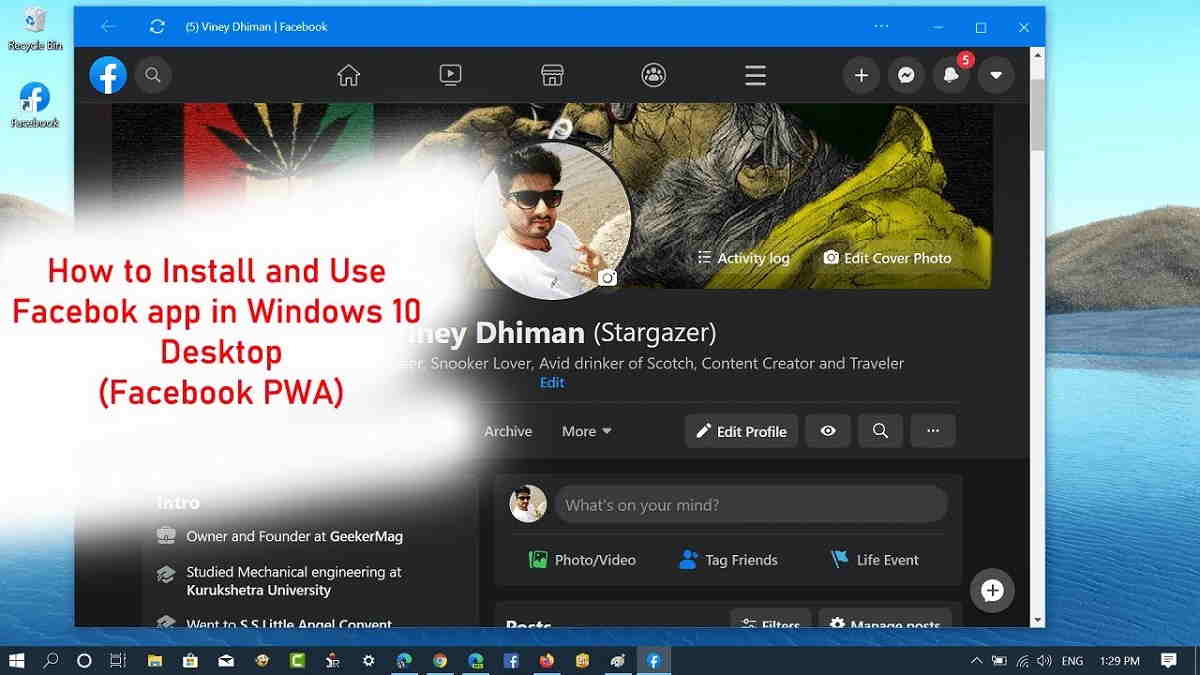The width and height of the screenshot is (1200, 675).
Task: Click the small avatar beside post composer
Action: (x=528, y=504)
